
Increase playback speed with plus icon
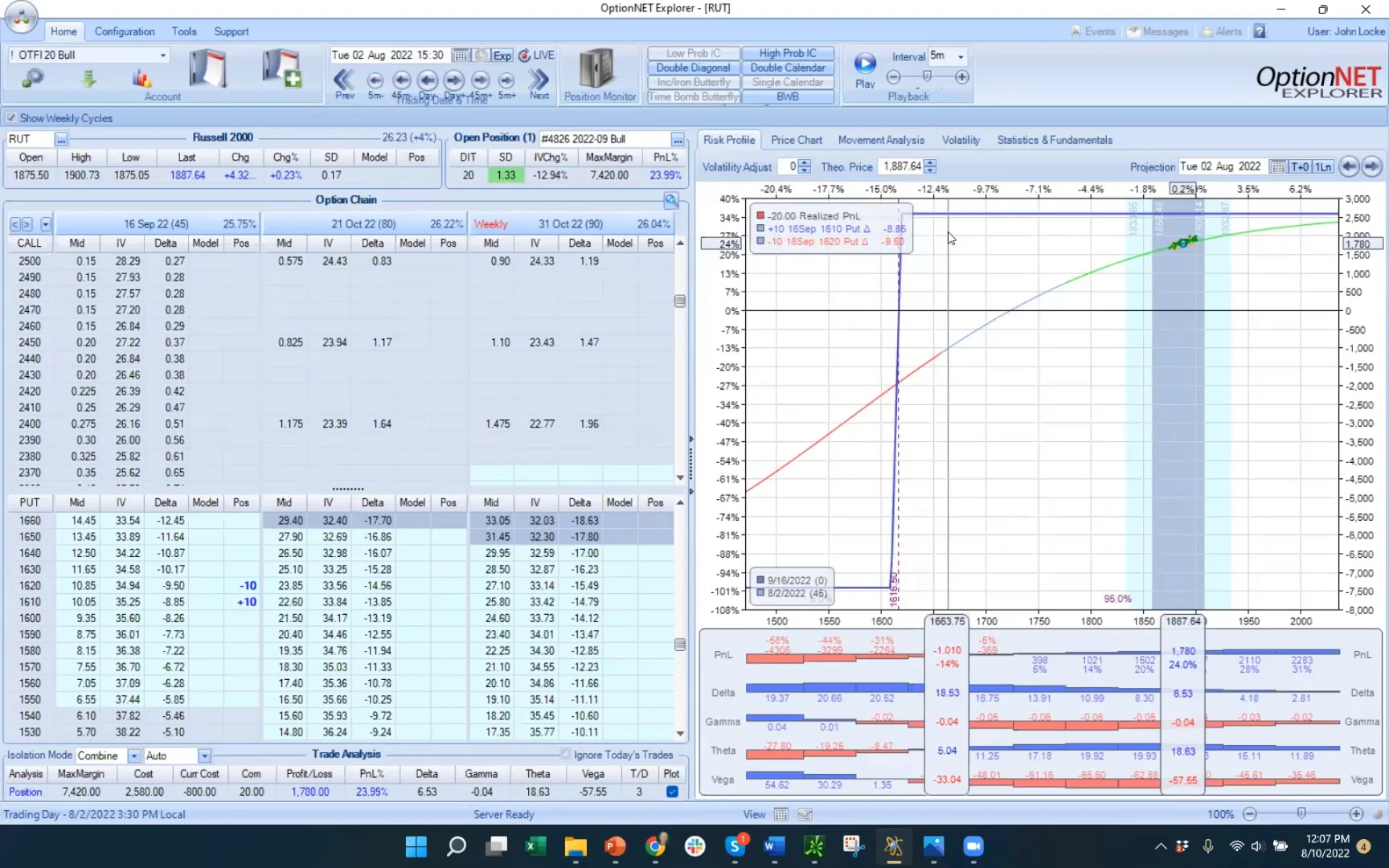961,77
